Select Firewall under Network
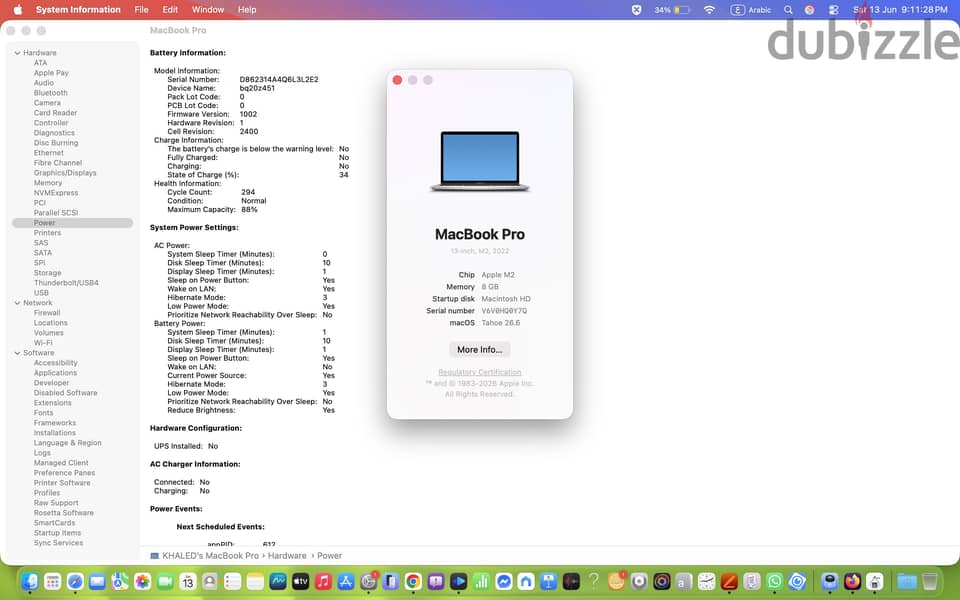Viewport: 960px width, 600px height. [x=47, y=313]
